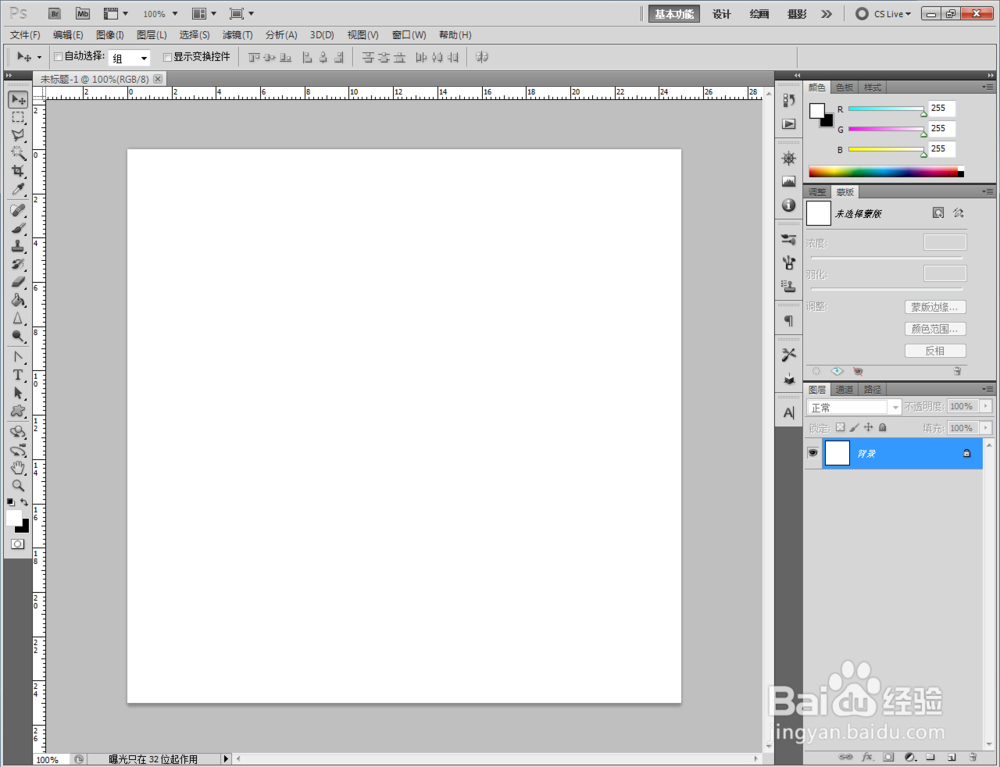
Task: Click the color spectrum ramp bar
Action: (x=886, y=172)
